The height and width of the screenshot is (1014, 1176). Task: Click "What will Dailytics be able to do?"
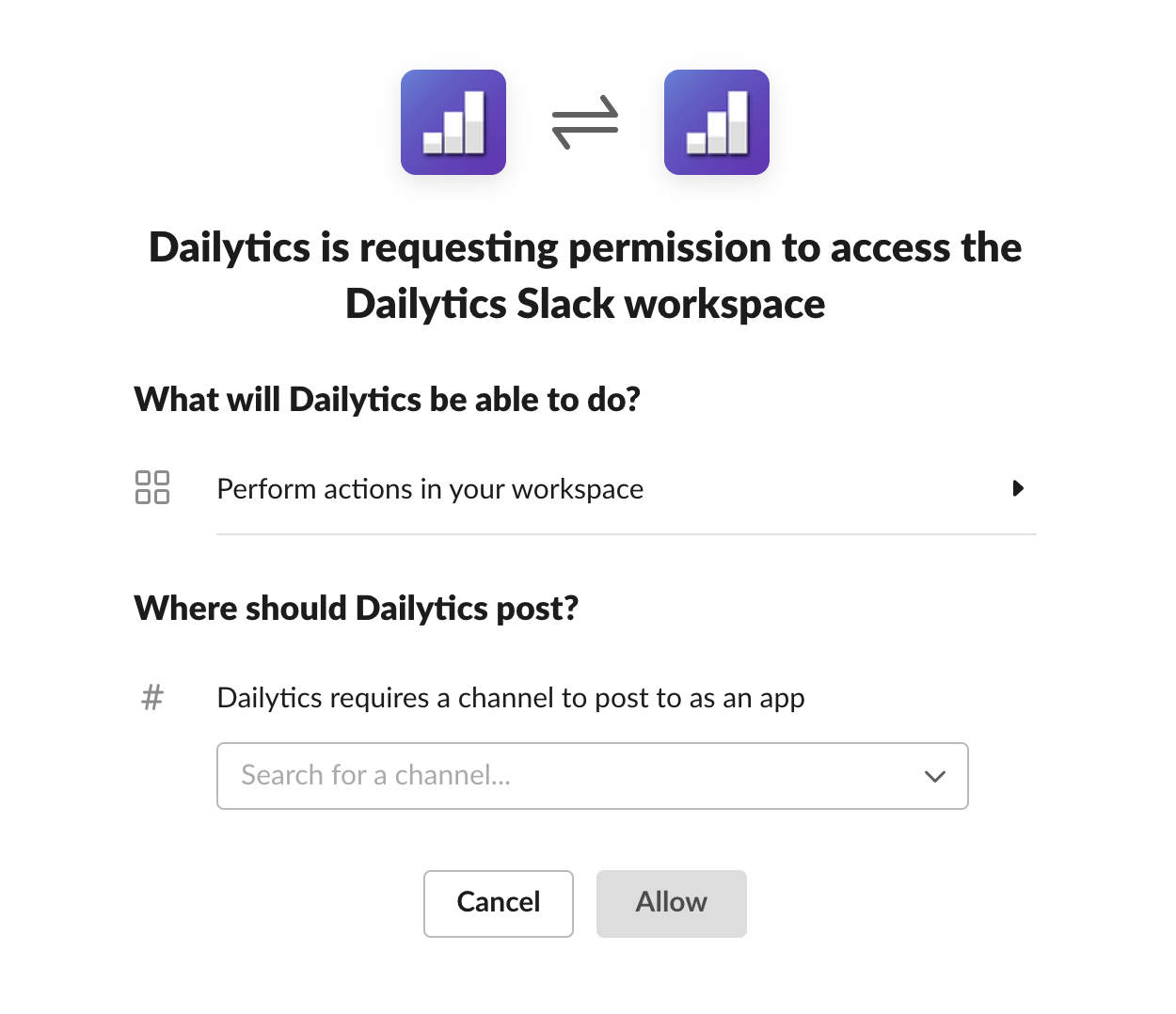click(x=388, y=400)
